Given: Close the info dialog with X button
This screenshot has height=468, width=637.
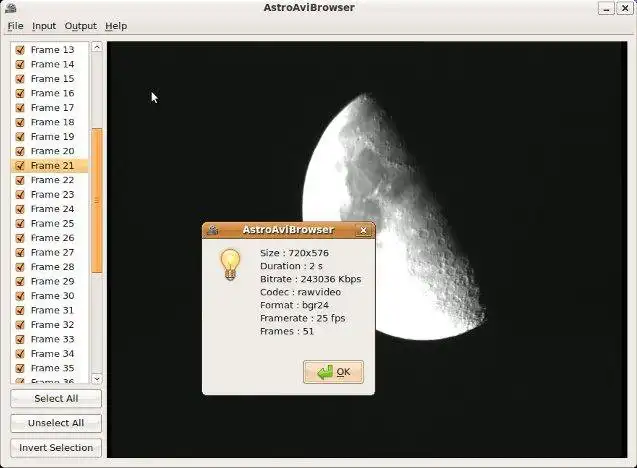Looking at the screenshot, I should [x=363, y=230].
